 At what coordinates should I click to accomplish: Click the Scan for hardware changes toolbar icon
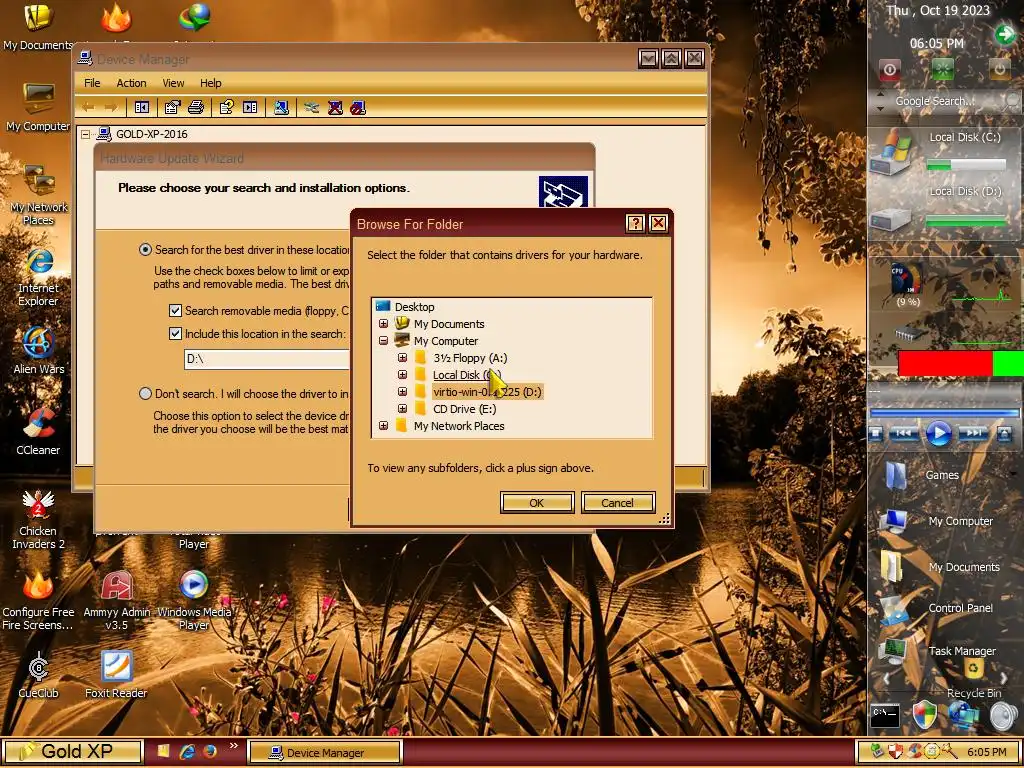point(281,107)
